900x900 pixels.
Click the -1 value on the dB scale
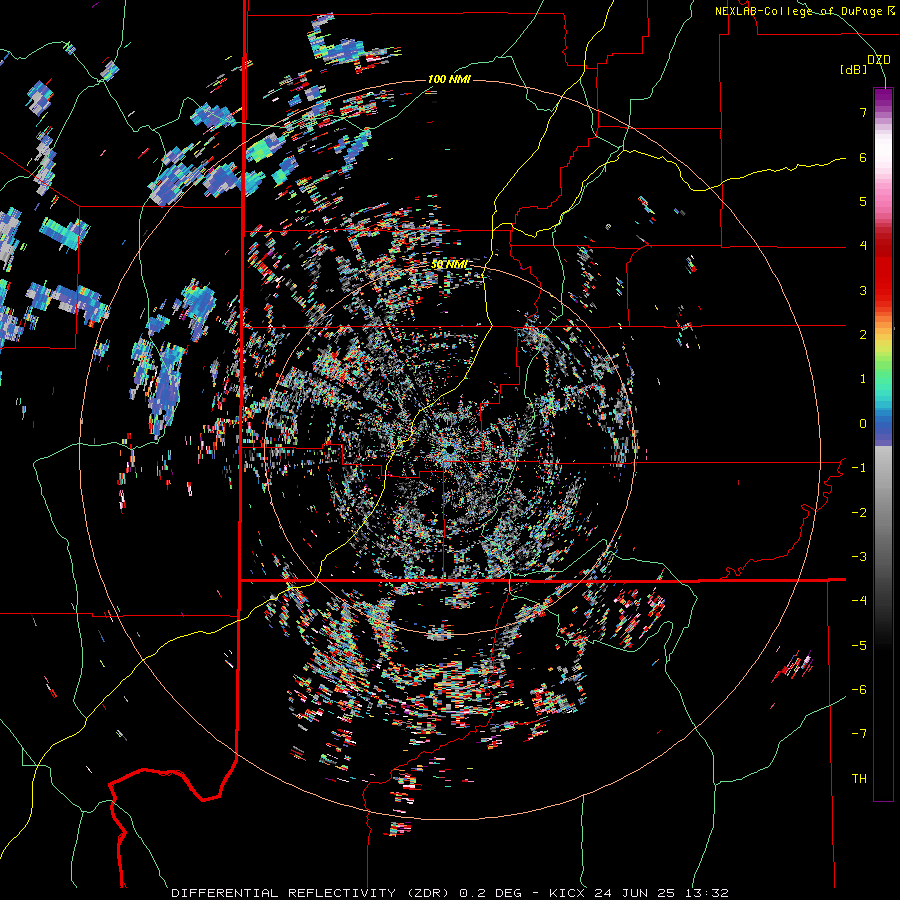coord(859,468)
